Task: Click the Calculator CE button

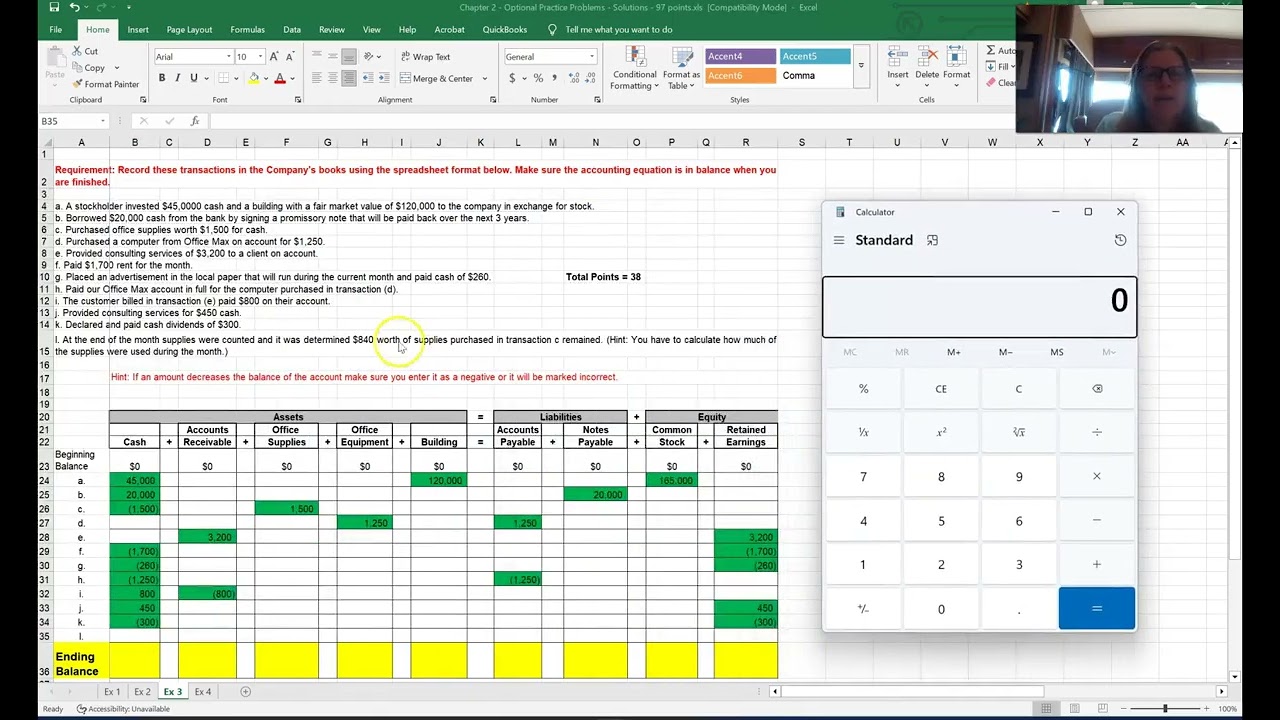Action: pyautogui.click(x=941, y=389)
